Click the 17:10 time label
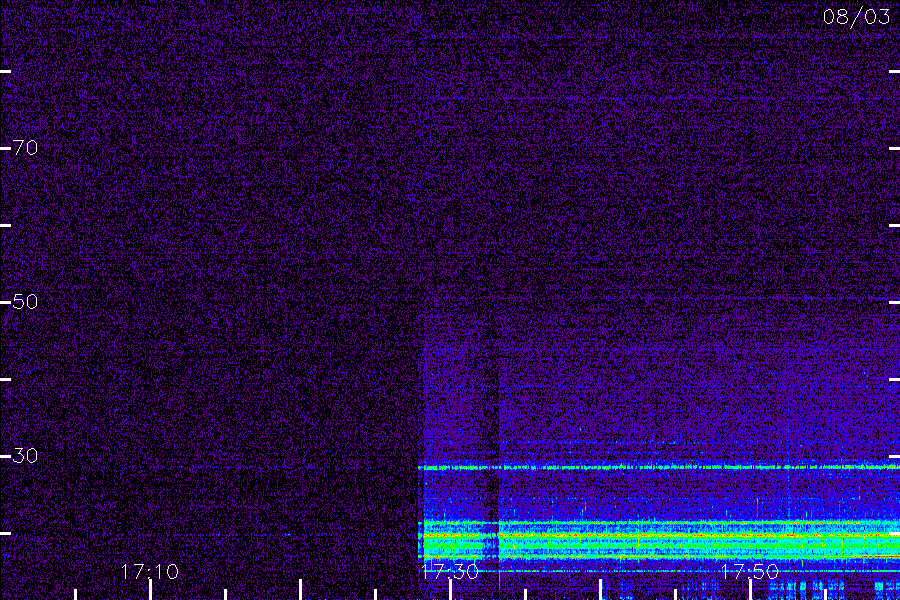The image size is (900, 600). [149, 571]
